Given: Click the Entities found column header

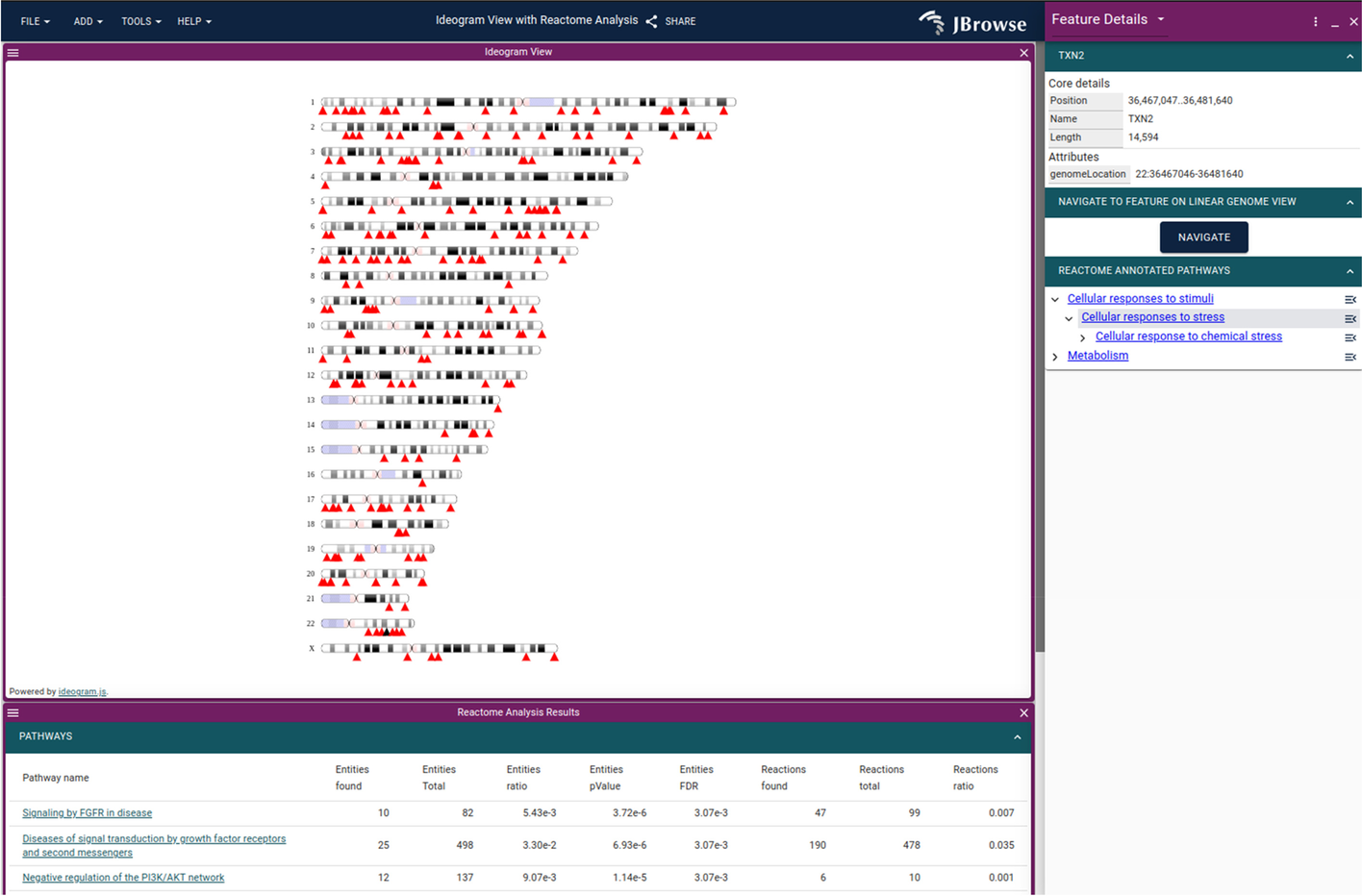Looking at the screenshot, I should coord(351,778).
